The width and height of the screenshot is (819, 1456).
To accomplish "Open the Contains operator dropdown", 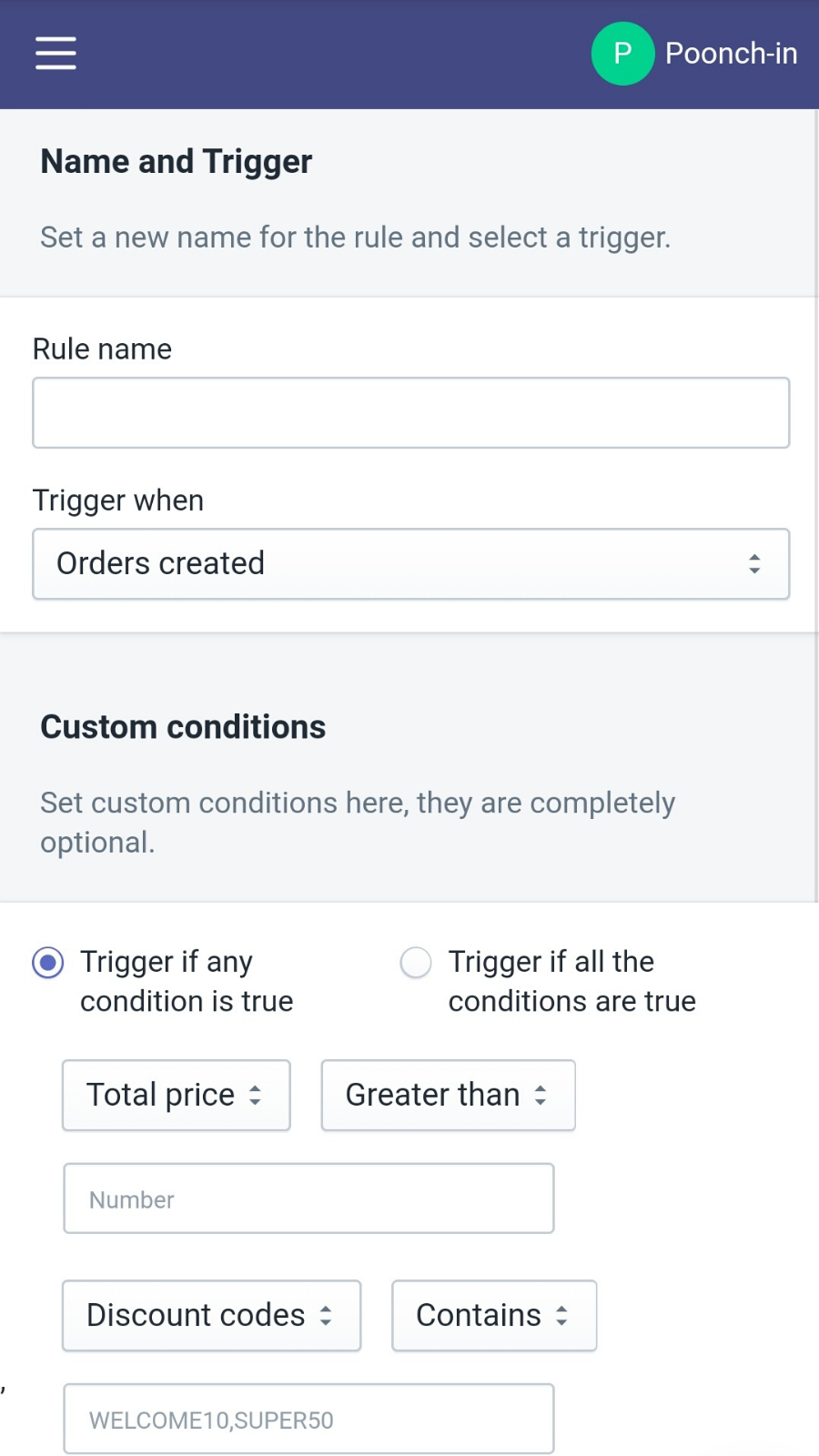I will point(493,1315).
